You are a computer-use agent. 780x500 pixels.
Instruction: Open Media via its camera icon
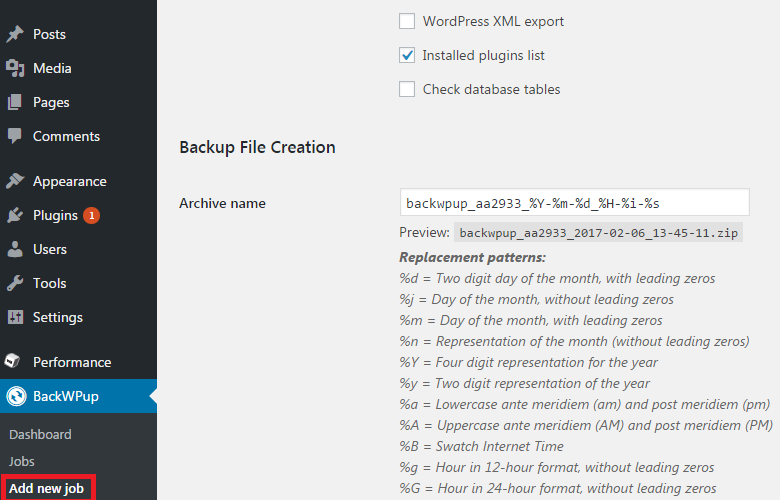click(15, 68)
